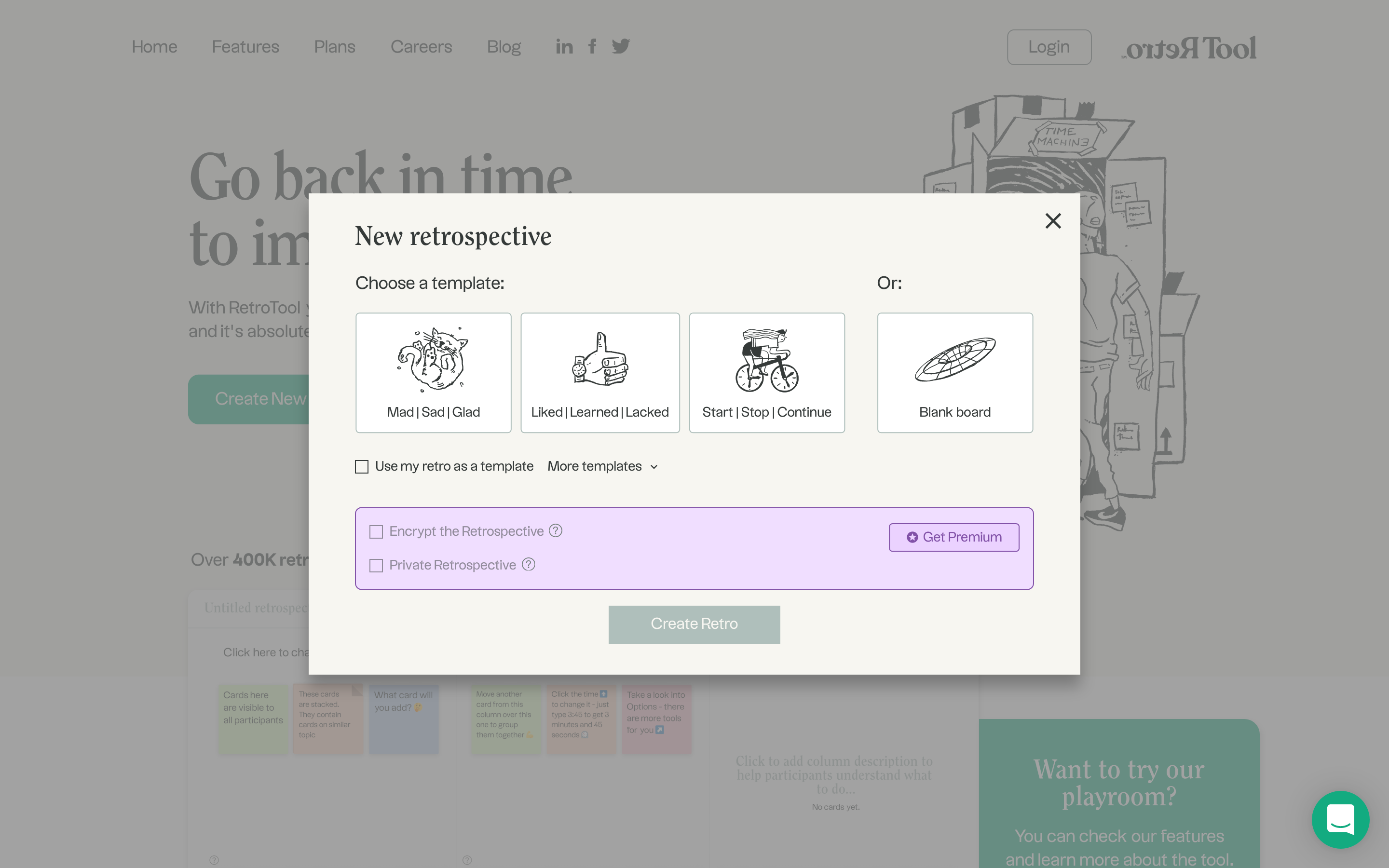Click the Login button

(x=1047, y=46)
